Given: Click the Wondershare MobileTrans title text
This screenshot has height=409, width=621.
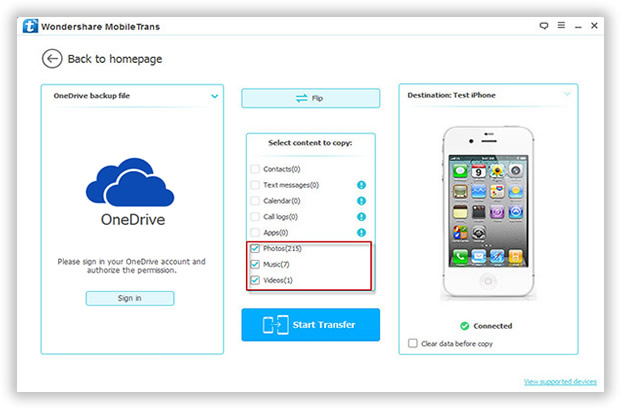Looking at the screenshot, I should point(101,27).
